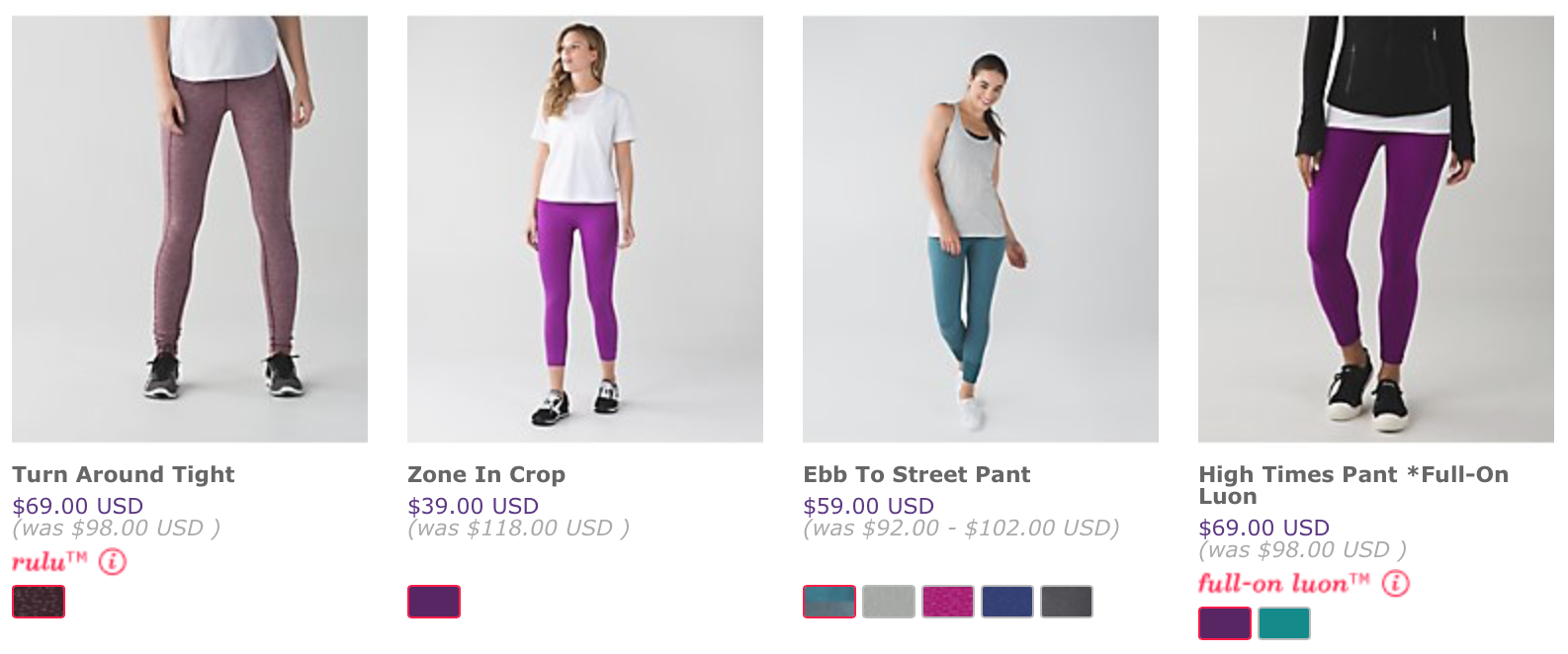Screen dimensions: 1568x654
Task: Select the teal swatch for High Times Pant
Action: (x=1284, y=623)
